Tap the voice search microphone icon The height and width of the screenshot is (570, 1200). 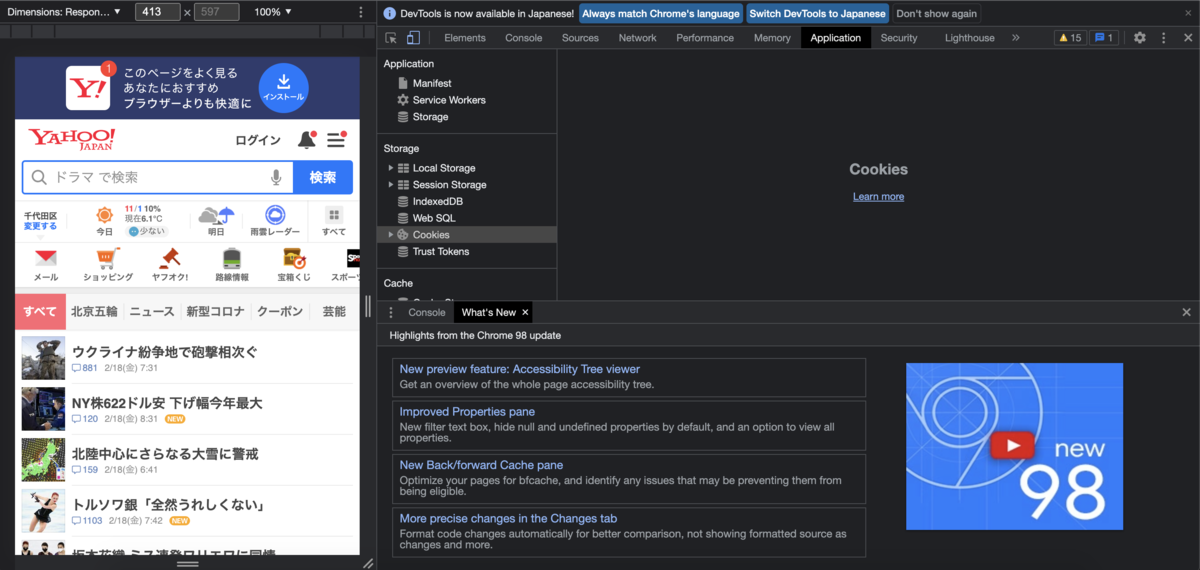(276, 177)
